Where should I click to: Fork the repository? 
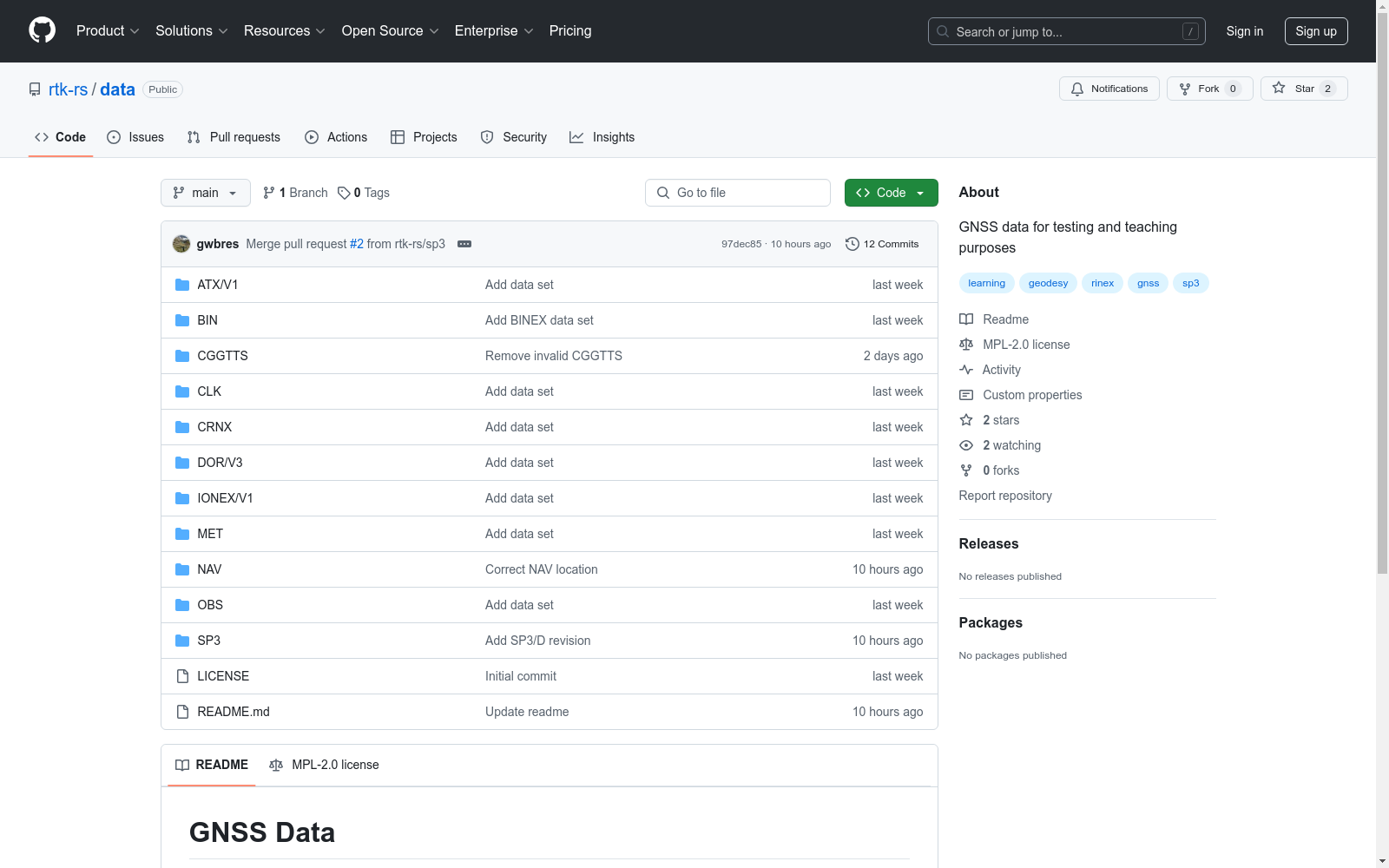pyautogui.click(x=1210, y=89)
